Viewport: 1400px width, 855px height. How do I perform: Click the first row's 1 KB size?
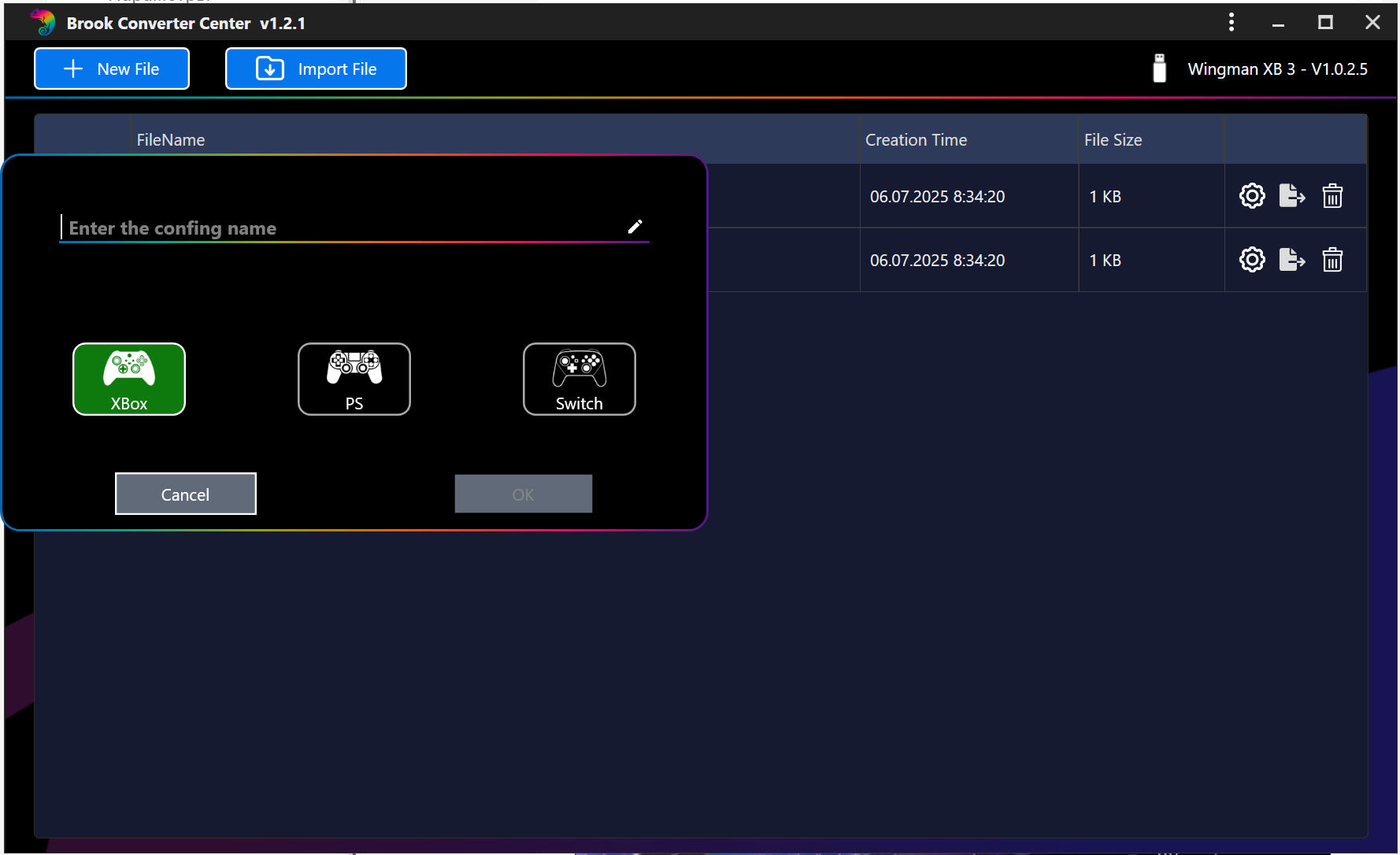[1106, 196]
